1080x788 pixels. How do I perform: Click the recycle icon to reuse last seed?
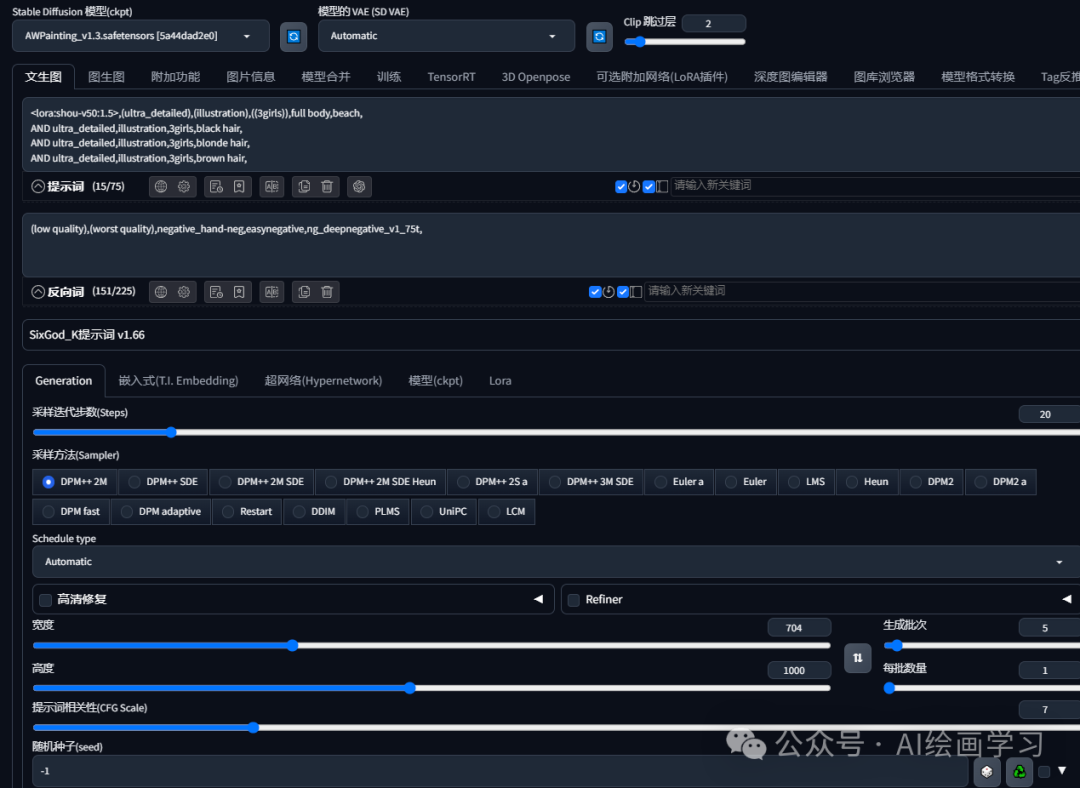click(1019, 771)
